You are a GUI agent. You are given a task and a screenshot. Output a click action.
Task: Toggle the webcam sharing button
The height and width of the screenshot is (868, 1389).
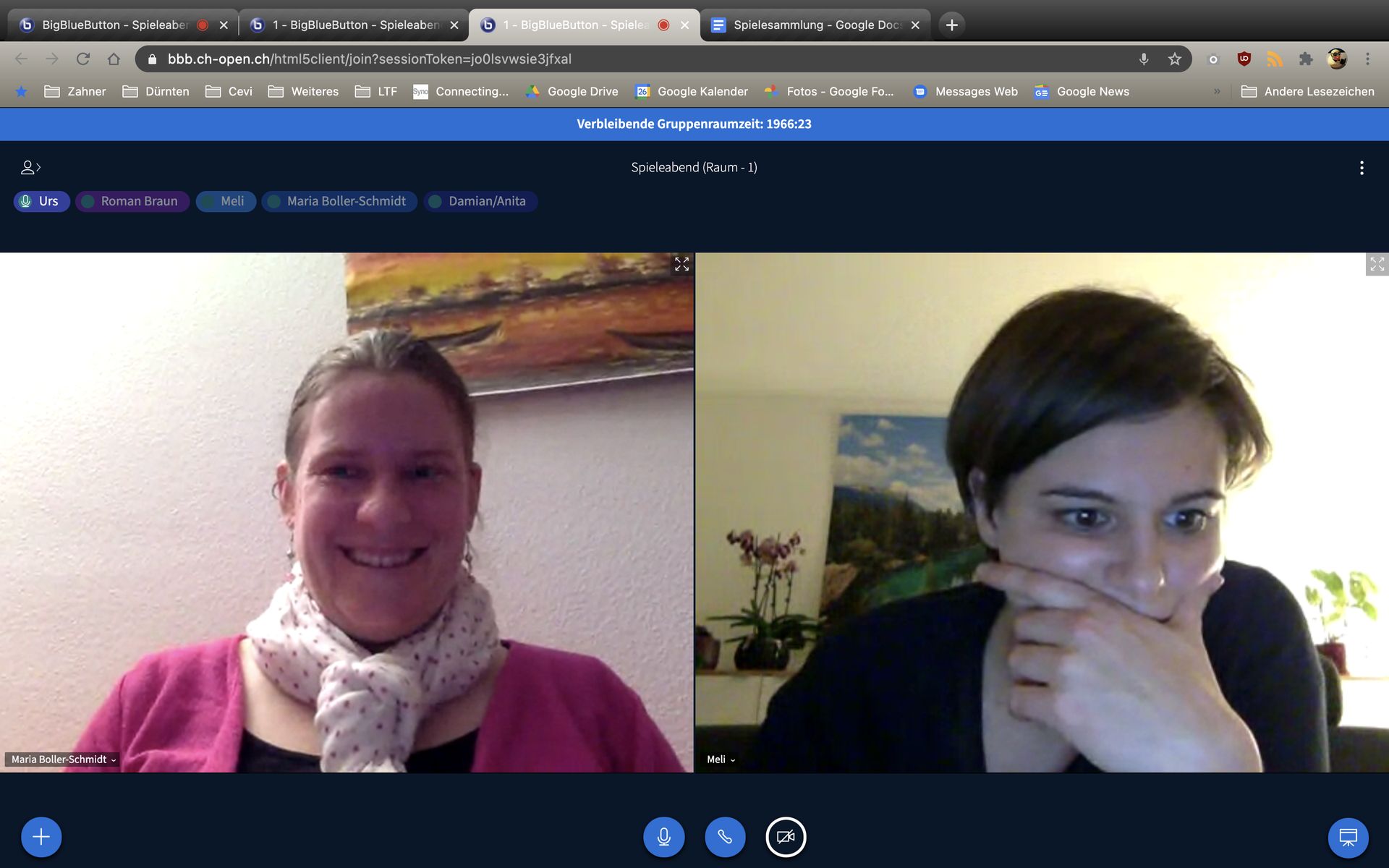tap(786, 837)
